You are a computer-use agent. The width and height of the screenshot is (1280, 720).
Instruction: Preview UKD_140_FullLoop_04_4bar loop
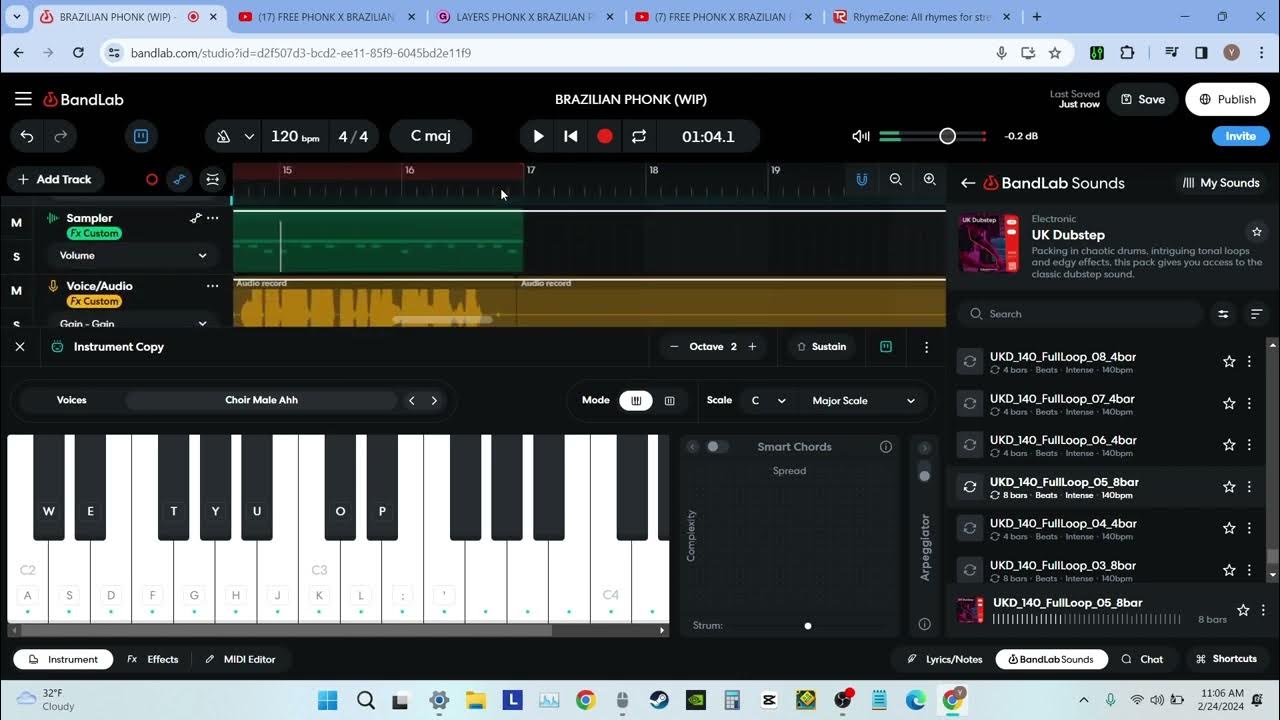[x=969, y=528]
